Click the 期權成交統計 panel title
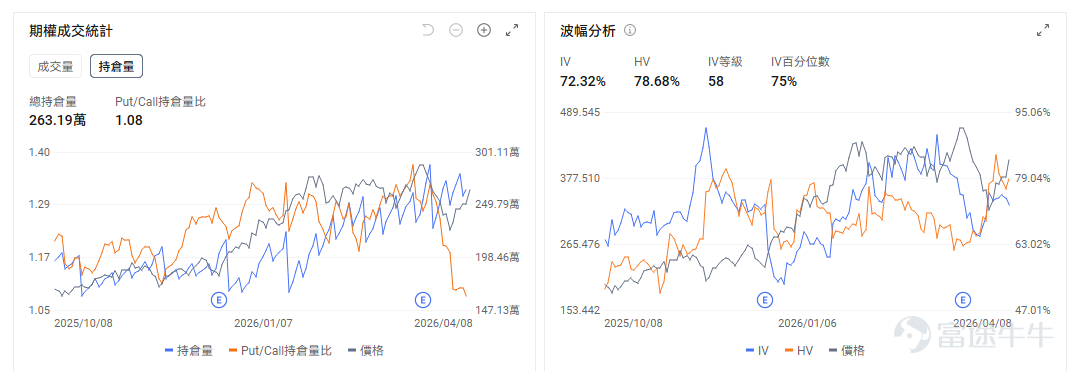 click(x=71, y=31)
